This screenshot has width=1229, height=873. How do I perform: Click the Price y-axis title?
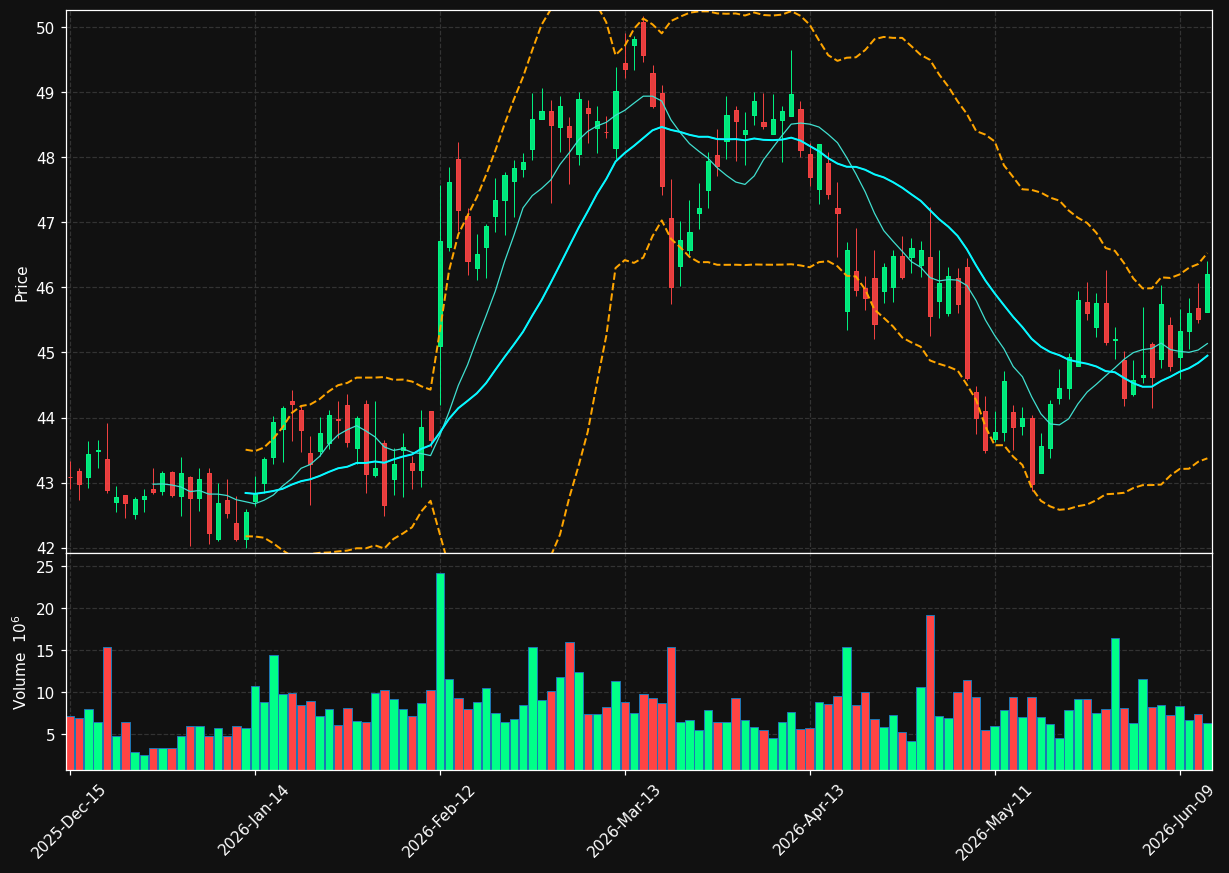point(22,283)
